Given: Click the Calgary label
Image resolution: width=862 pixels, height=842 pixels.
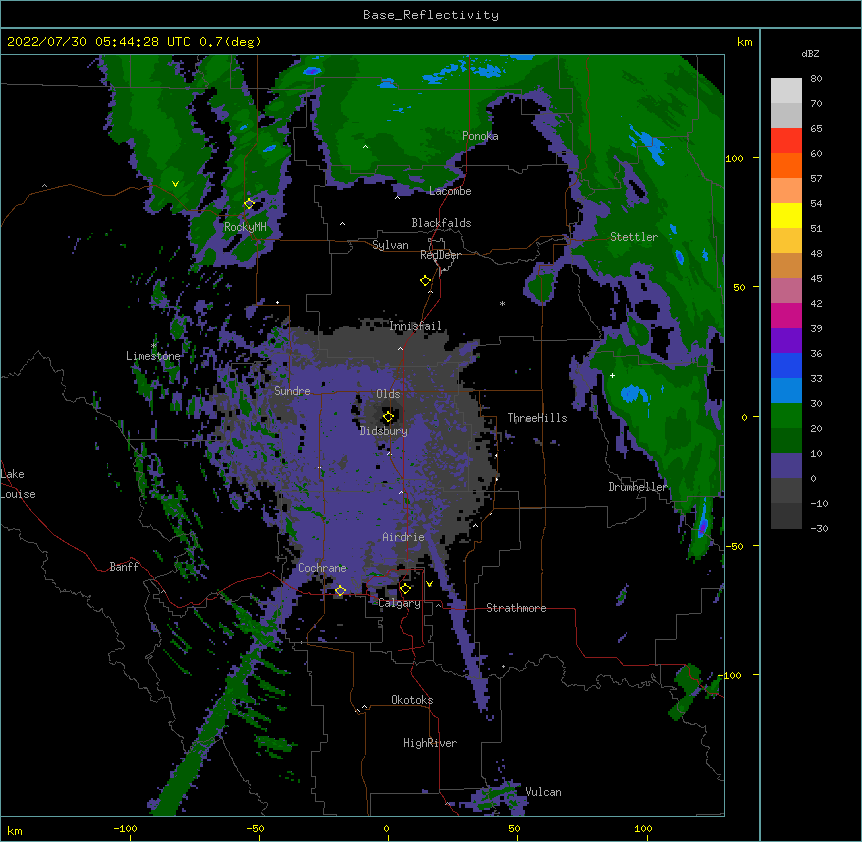Looking at the screenshot, I should click(400, 603).
